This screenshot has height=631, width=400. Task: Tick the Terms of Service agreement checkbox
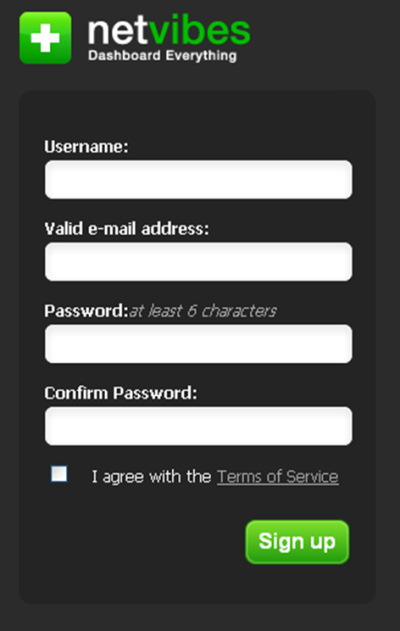[x=59, y=474]
